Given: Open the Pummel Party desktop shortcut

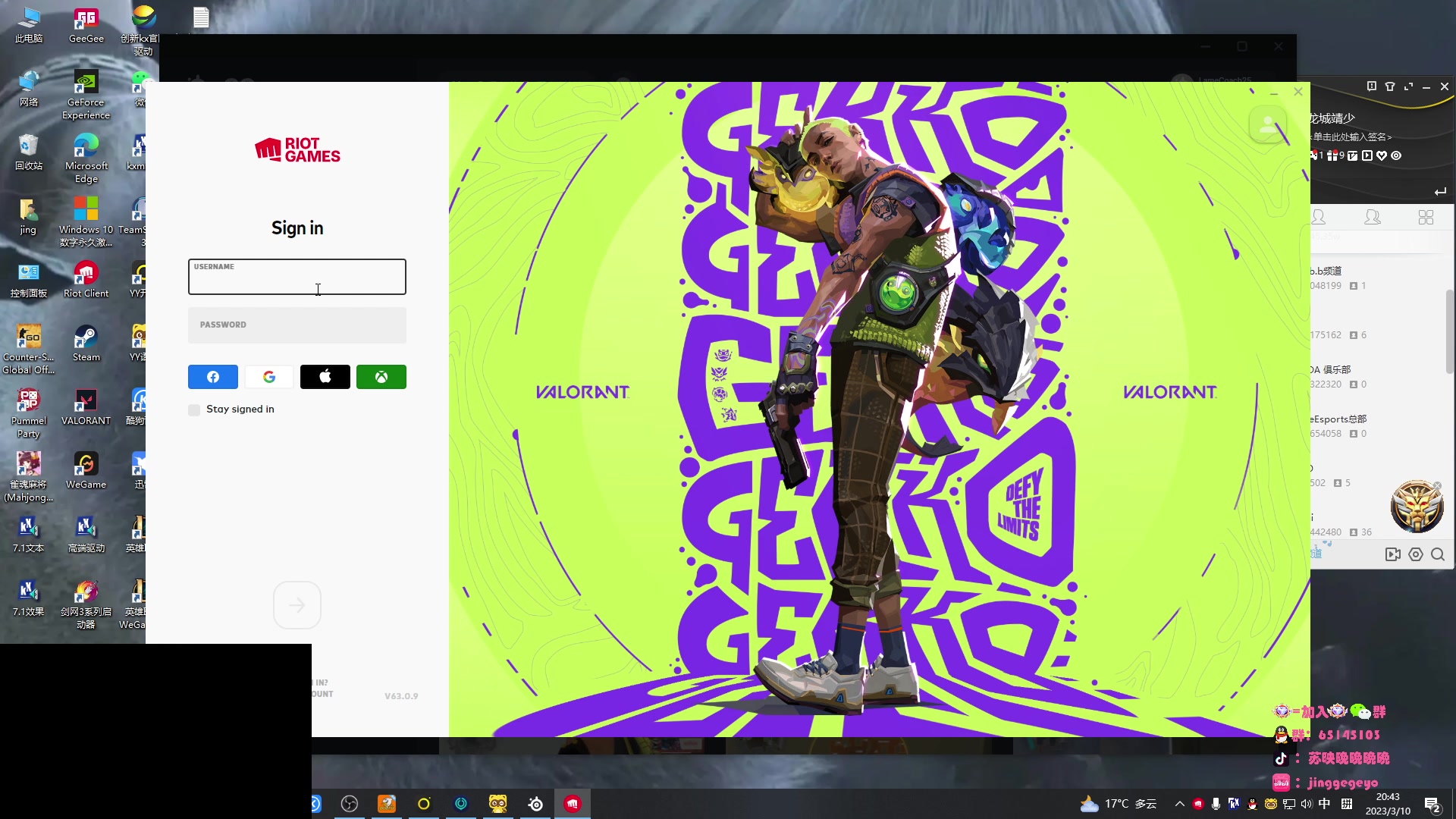Looking at the screenshot, I should tap(29, 414).
